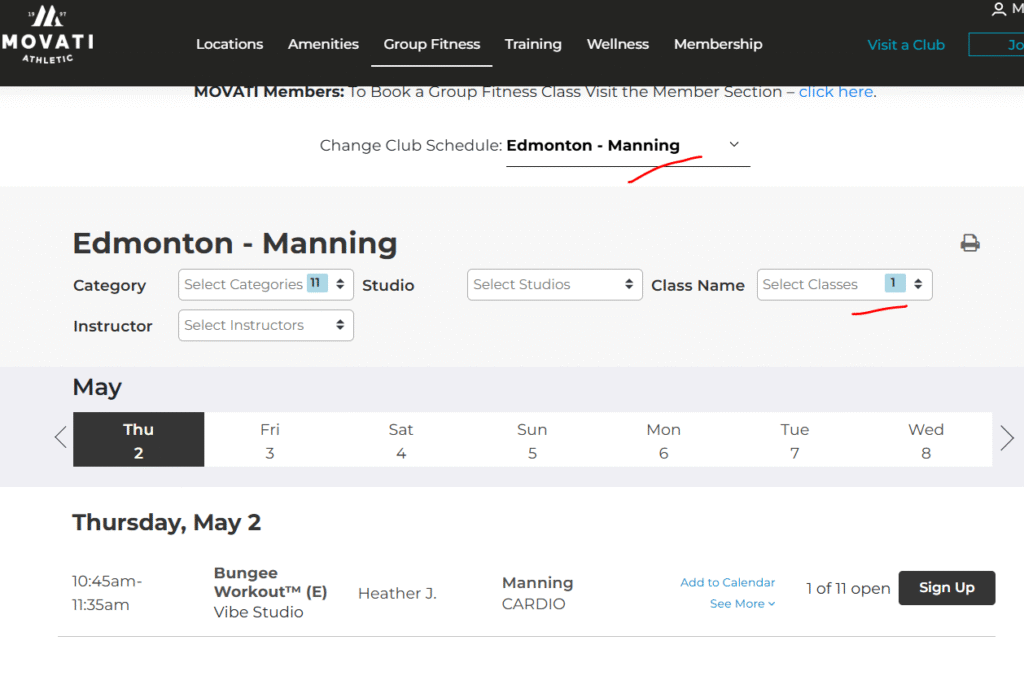Select the Mon 6 date tab
This screenshot has height=676, width=1024.
tap(664, 440)
